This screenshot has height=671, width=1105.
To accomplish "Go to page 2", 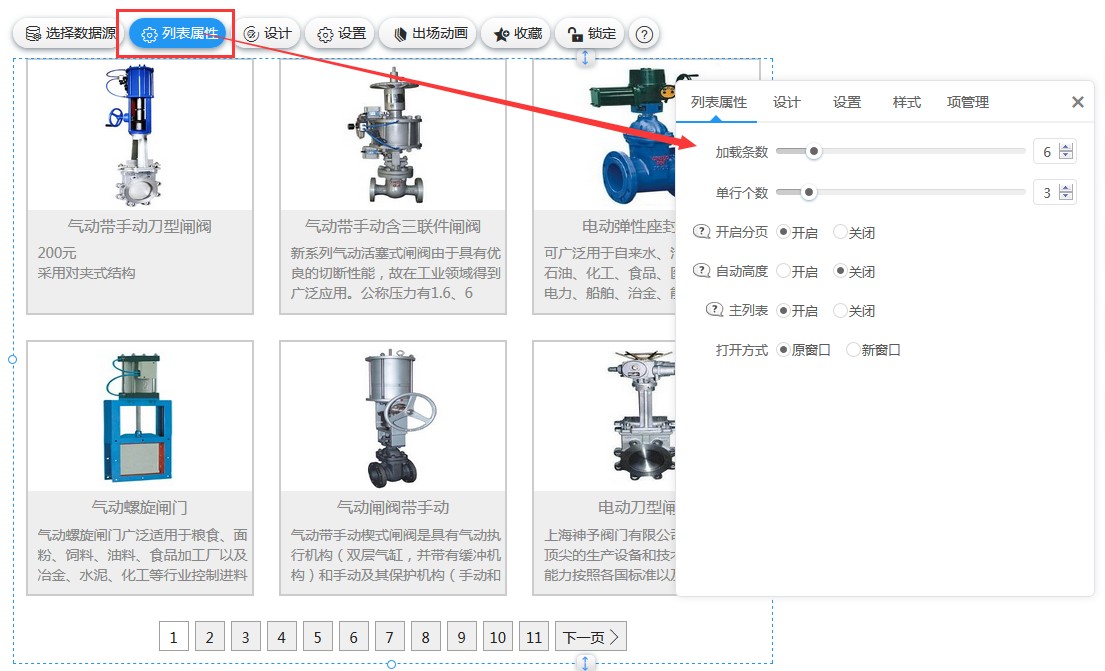I will pos(209,636).
